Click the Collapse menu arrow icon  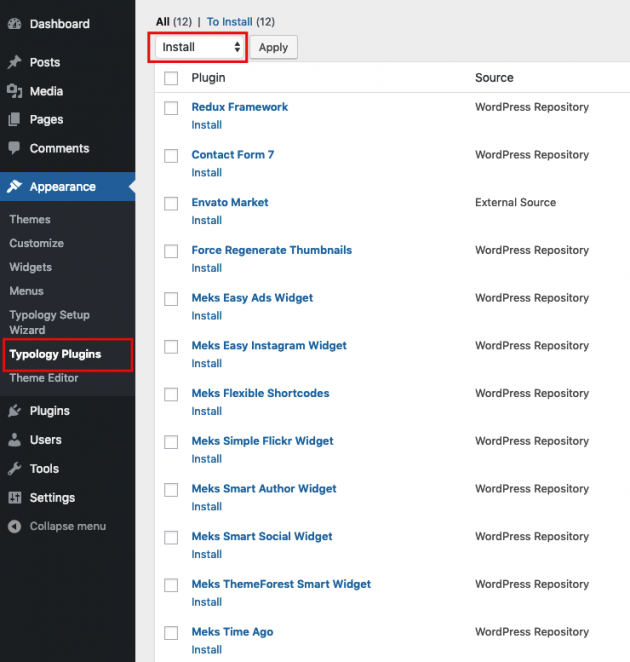(14, 526)
